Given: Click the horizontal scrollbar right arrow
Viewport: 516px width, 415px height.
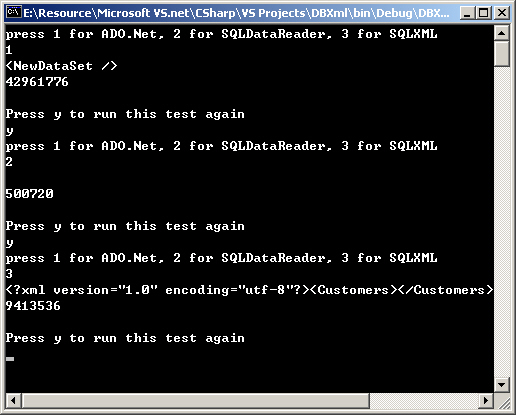Looking at the screenshot, I should click(x=486, y=400).
